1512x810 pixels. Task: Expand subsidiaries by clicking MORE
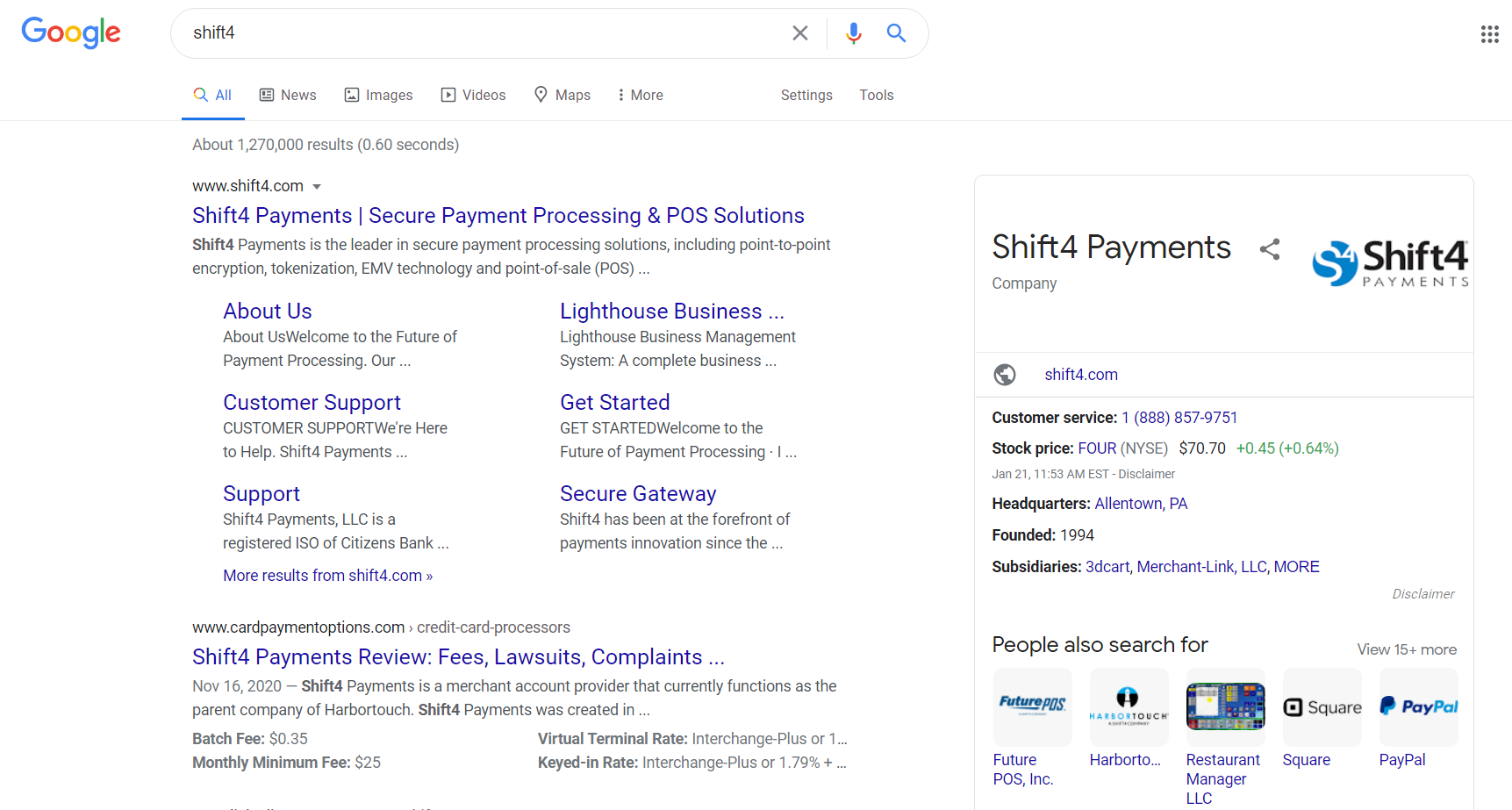[x=1297, y=566]
